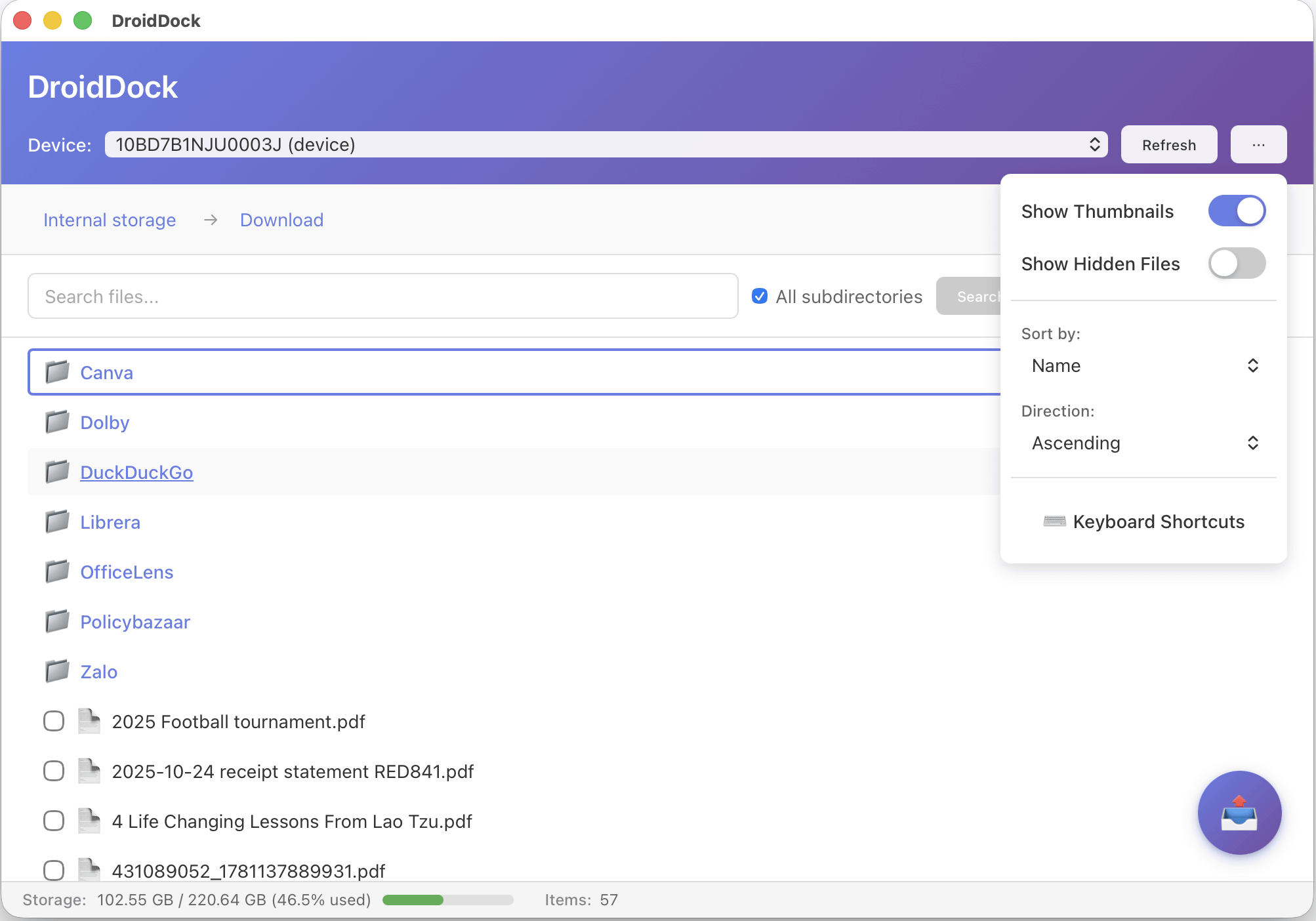Open Keyboard Shortcuts menu entry
Screen dimensions: 1316x921
pyautogui.click(x=1158, y=522)
